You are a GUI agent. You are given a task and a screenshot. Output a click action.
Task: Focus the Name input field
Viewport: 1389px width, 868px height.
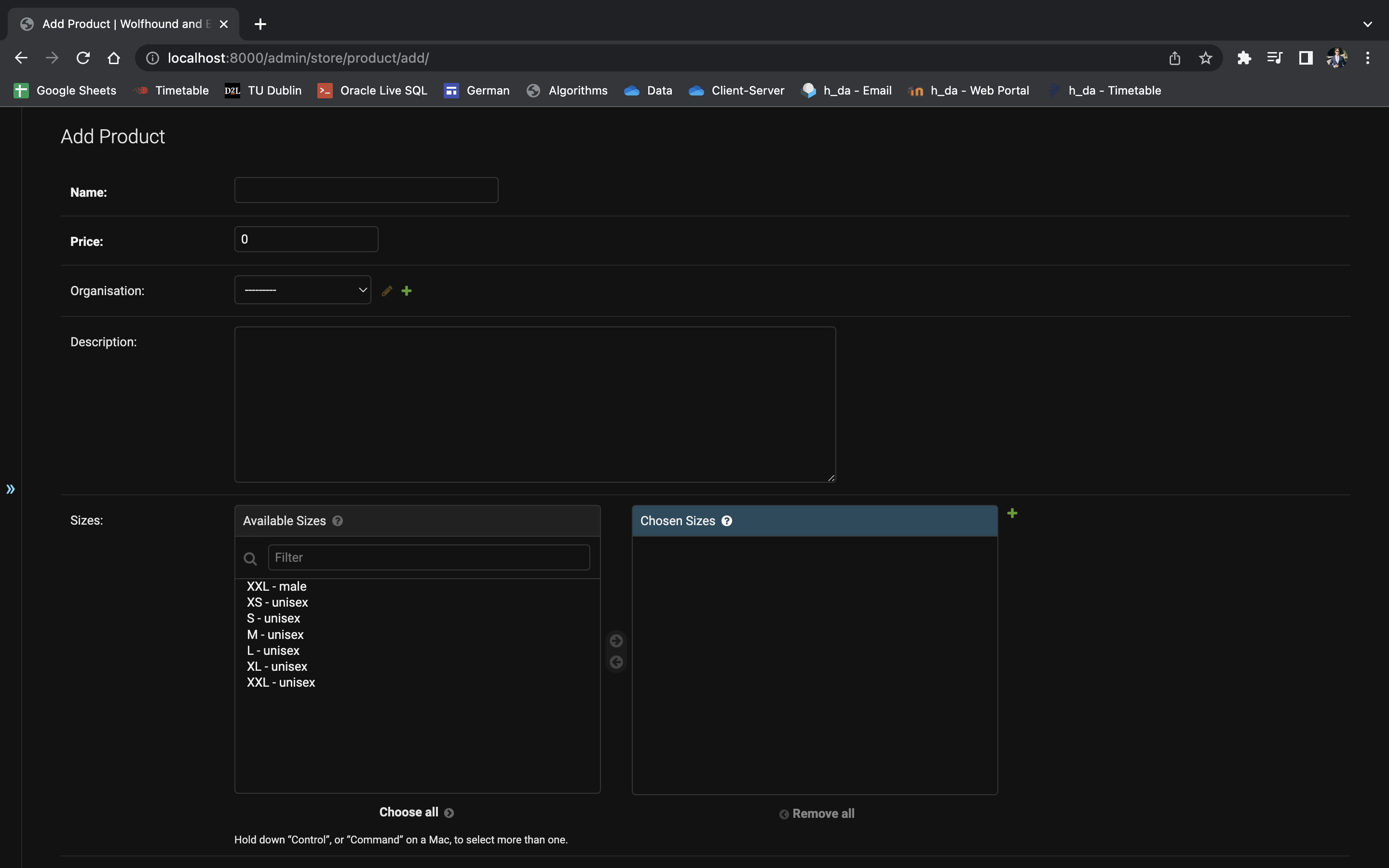click(x=366, y=190)
